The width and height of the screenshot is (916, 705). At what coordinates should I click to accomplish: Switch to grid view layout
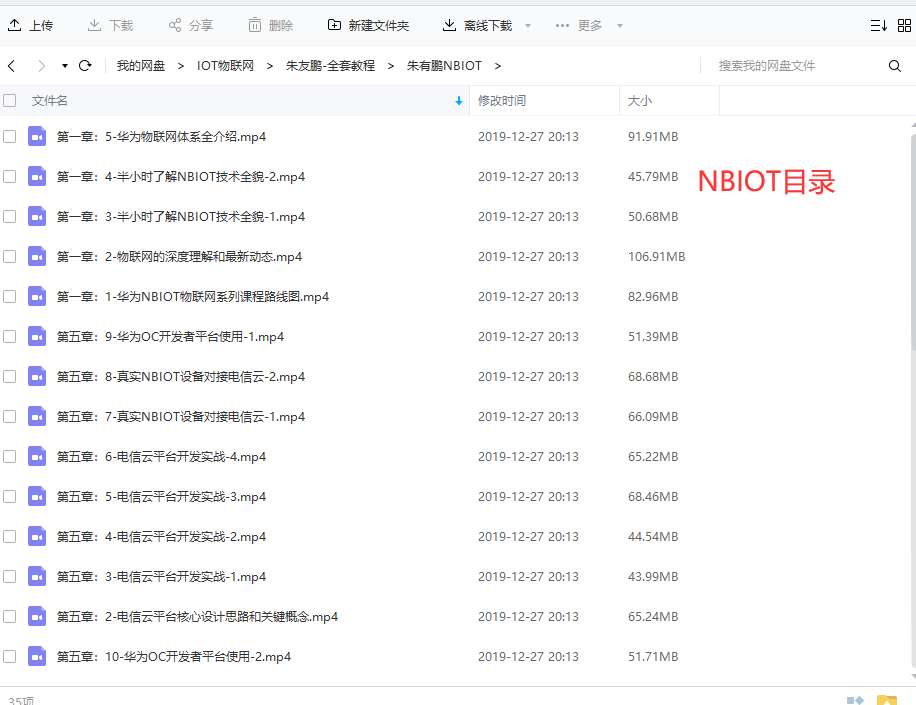tap(905, 25)
